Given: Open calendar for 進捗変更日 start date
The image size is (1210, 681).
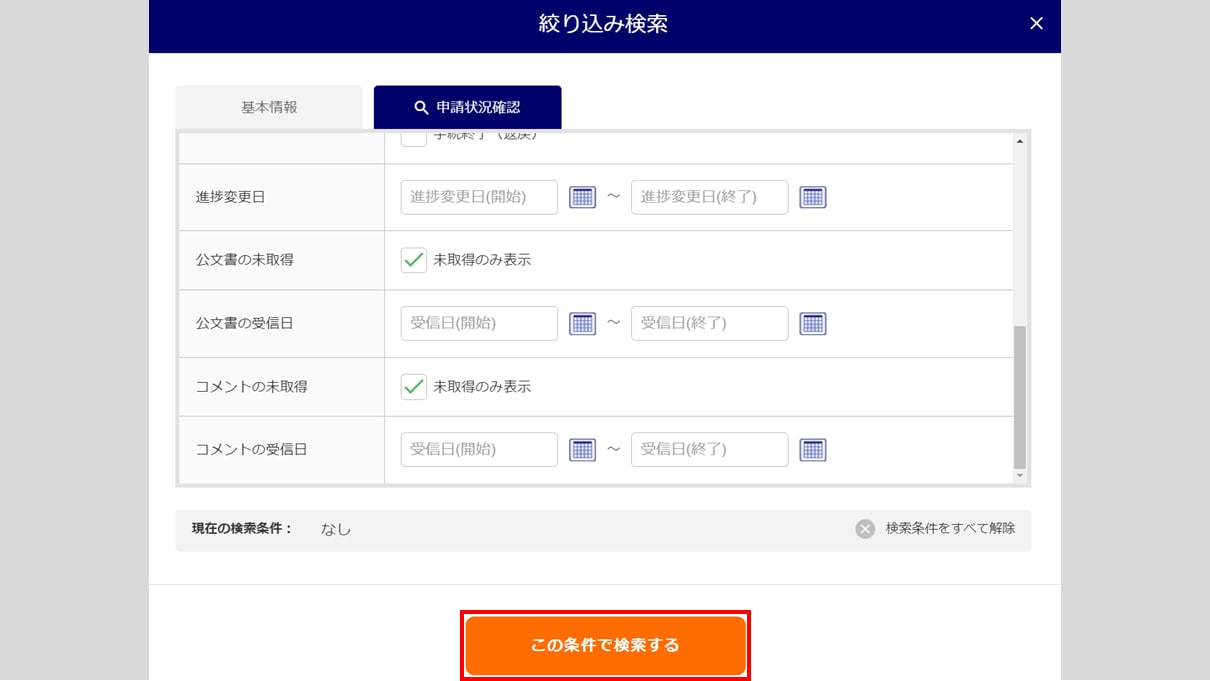Looking at the screenshot, I should 582,197.
